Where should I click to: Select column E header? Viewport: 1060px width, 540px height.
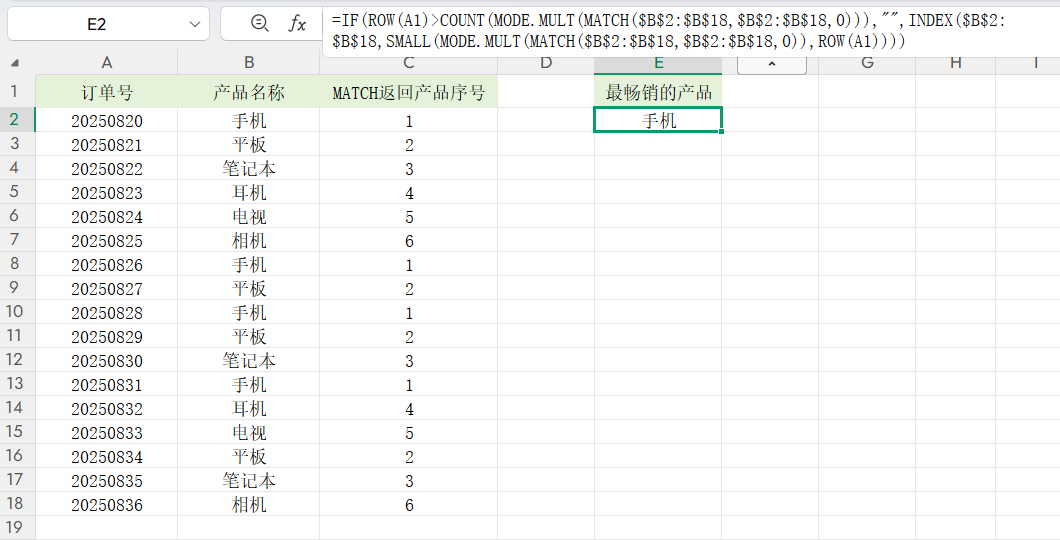pos(657,63)
